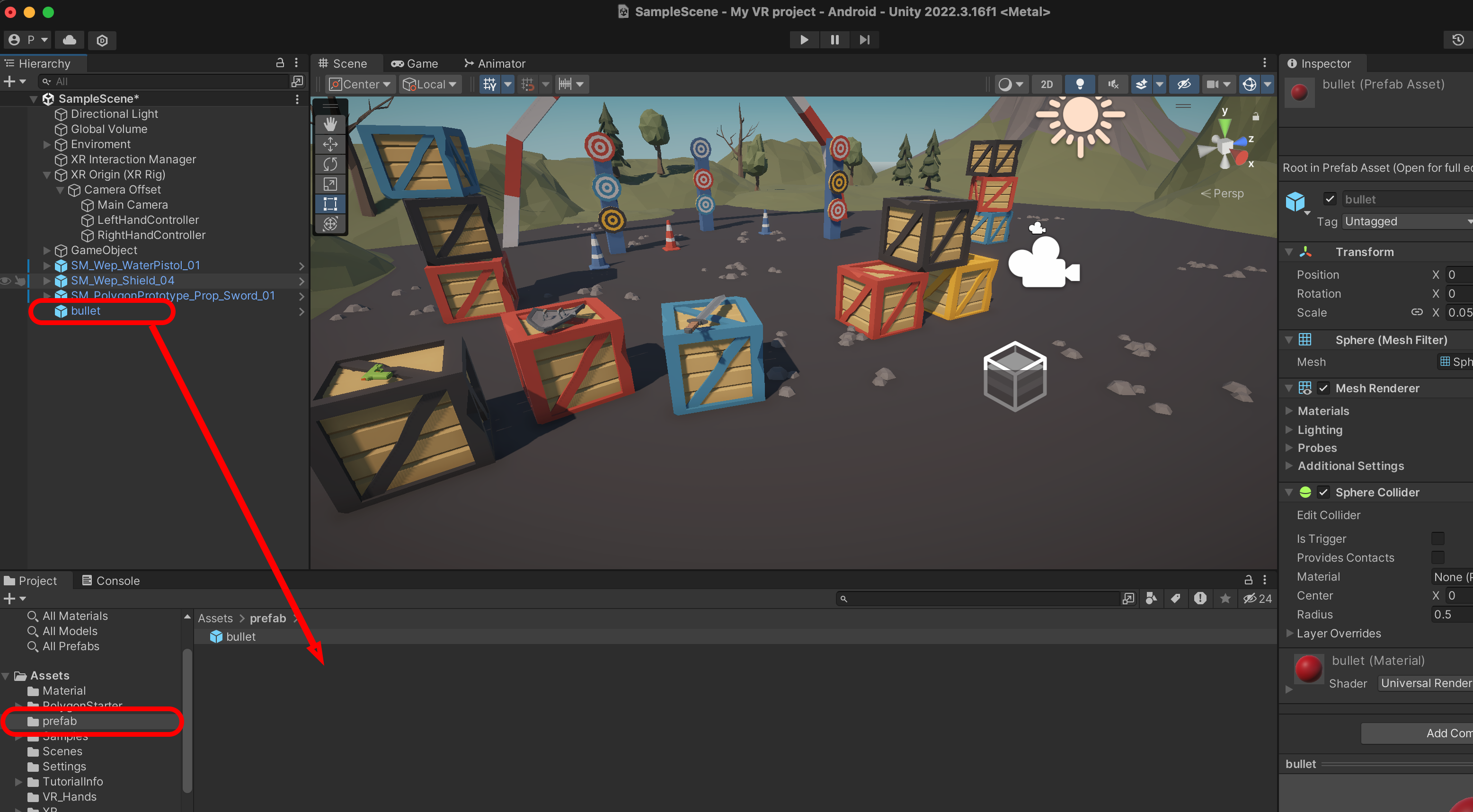Screen dimensions: 1473x812
Task: Open the Console tab
Action: [x=111, y=581]
